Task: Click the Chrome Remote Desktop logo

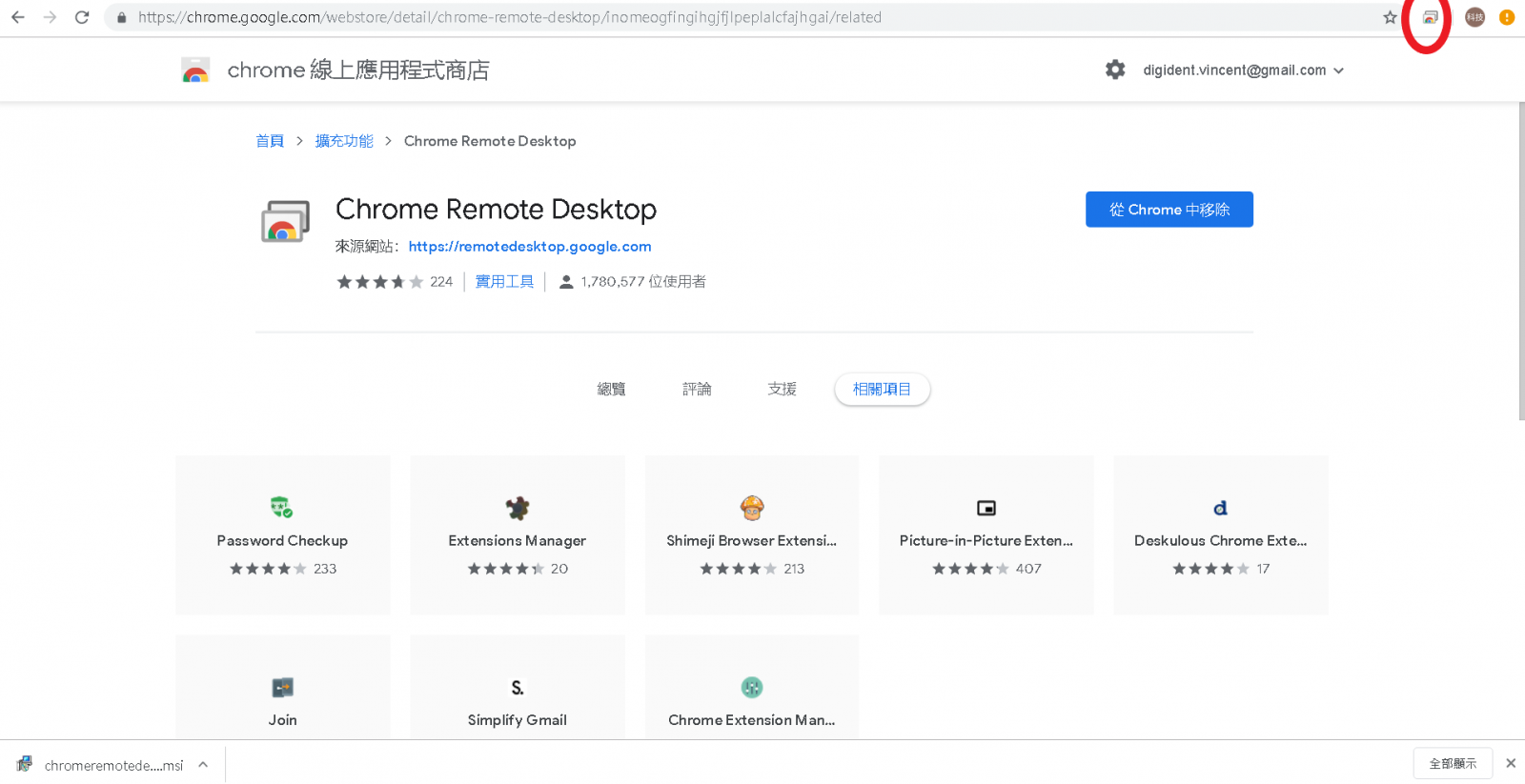Action: [x=285, y=221]
